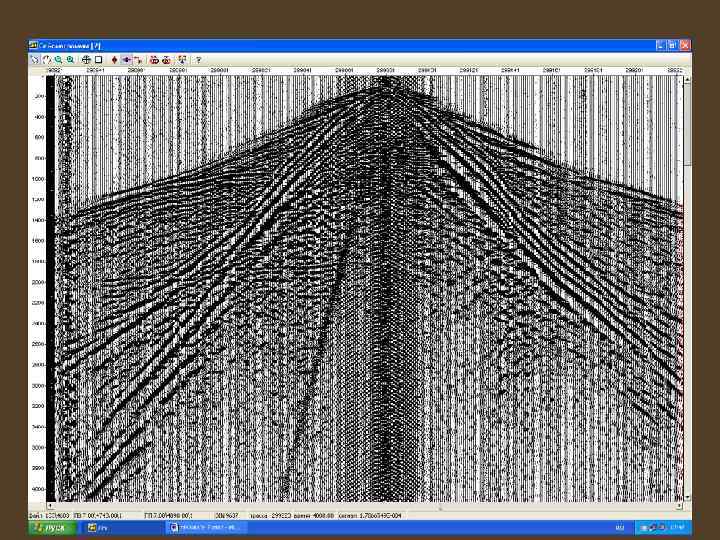Screen dimensions: 720x540
Task: Select the crosshair target tool
Action: 86,60
